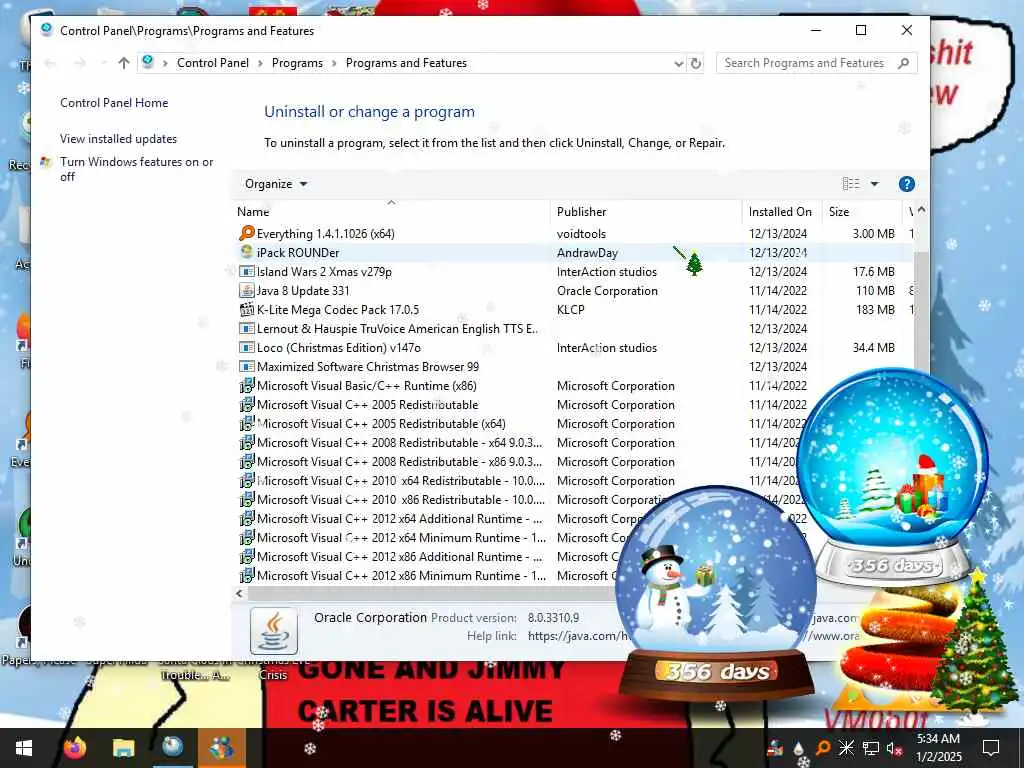This screenshot has height=768, width=1024.
Task: Click the 34.4 MB size cell
Action: tap(873, 347)
